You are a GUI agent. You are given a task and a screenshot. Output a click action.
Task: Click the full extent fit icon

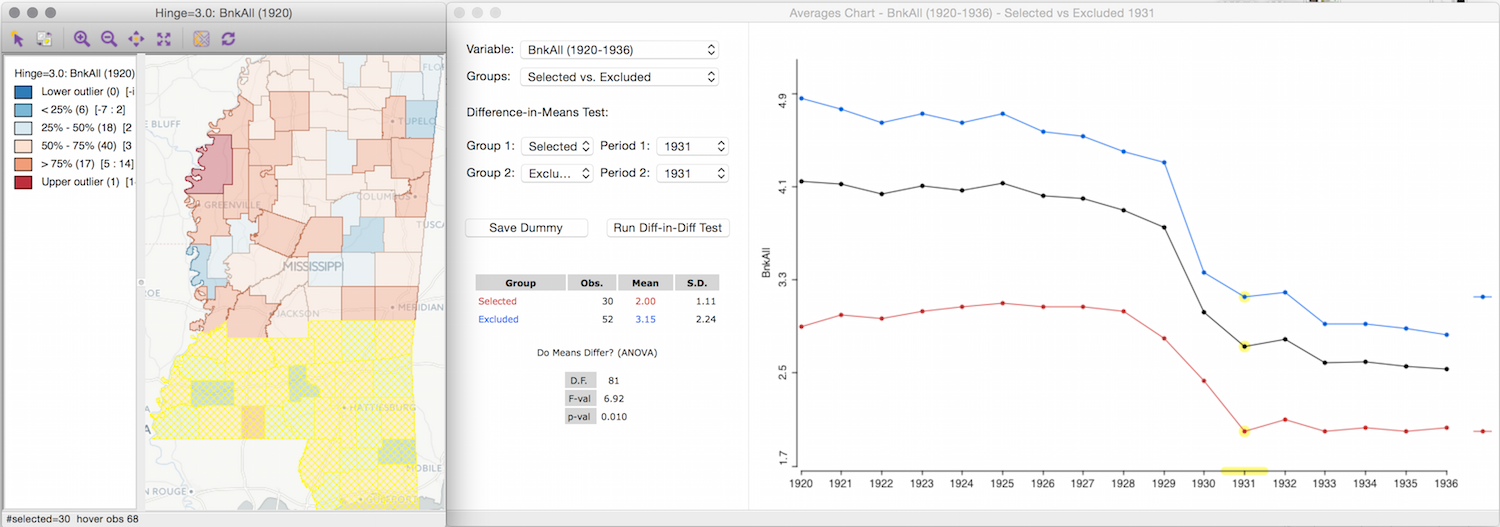[164, 39]
